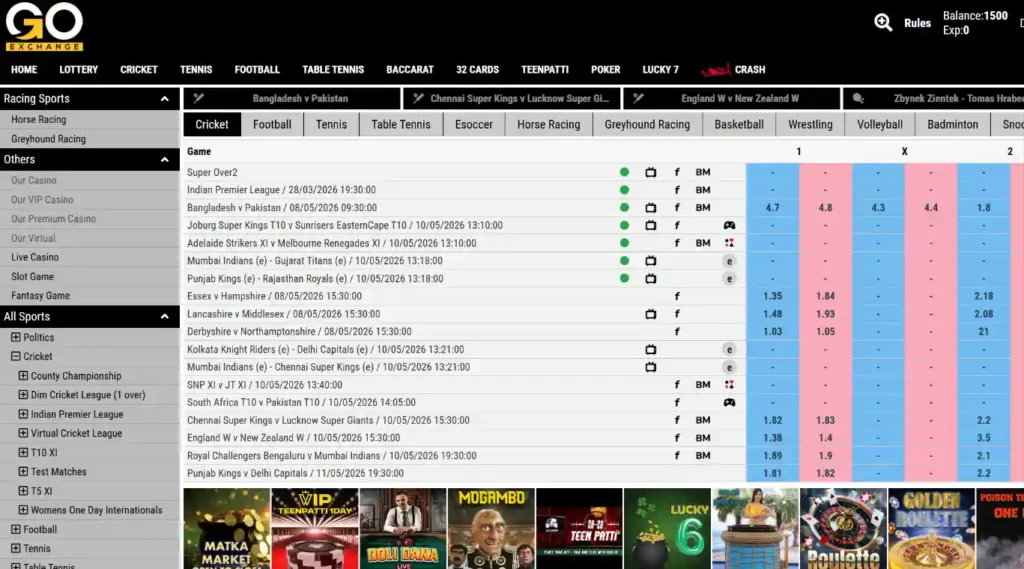1024x569 pixels.
Task: Open England W v New Zealand W ticker banner
Action: coord(732,99)
